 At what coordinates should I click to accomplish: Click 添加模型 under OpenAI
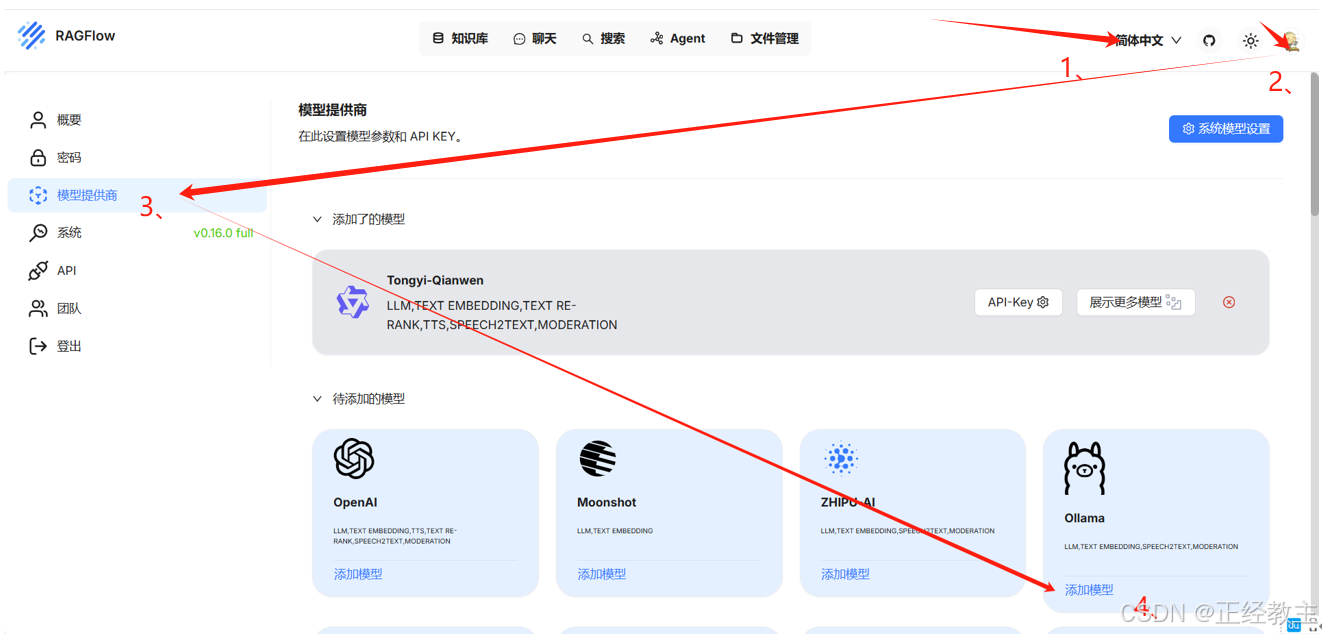(358, 574)
